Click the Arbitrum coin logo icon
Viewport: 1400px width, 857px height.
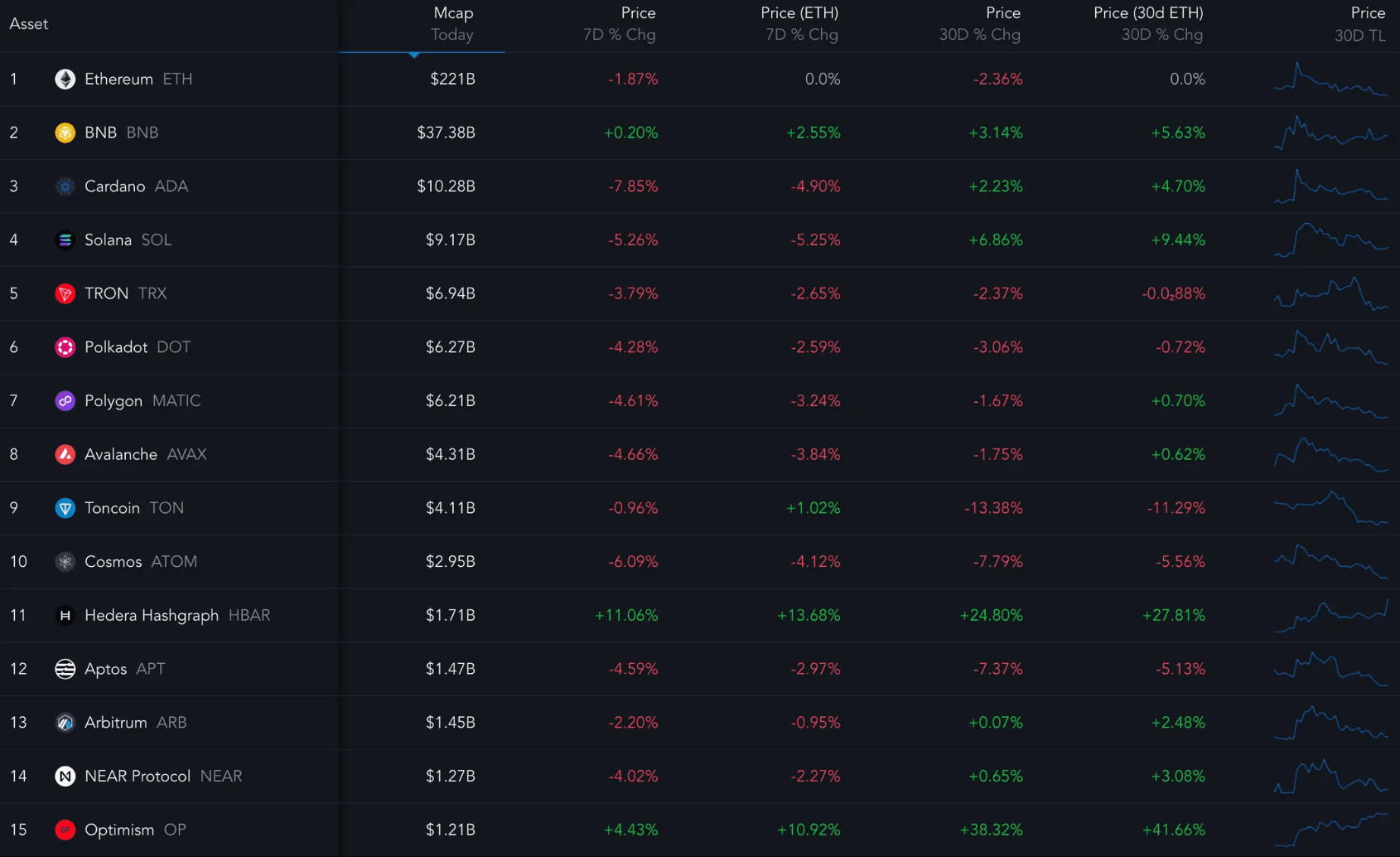pyautogui.click(x=65, y=723)
